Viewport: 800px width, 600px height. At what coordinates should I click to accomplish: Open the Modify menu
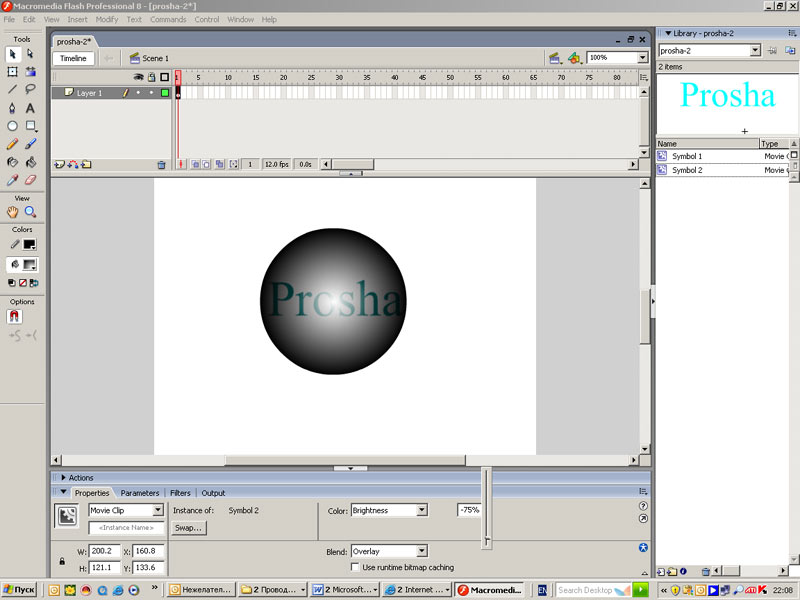[x=107, y=19]
